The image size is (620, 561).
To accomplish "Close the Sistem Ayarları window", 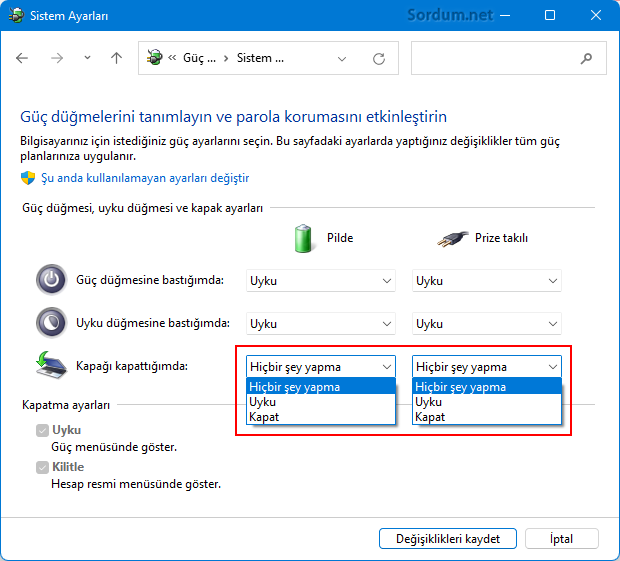I will pyautogui.click(x=596, y=16).
